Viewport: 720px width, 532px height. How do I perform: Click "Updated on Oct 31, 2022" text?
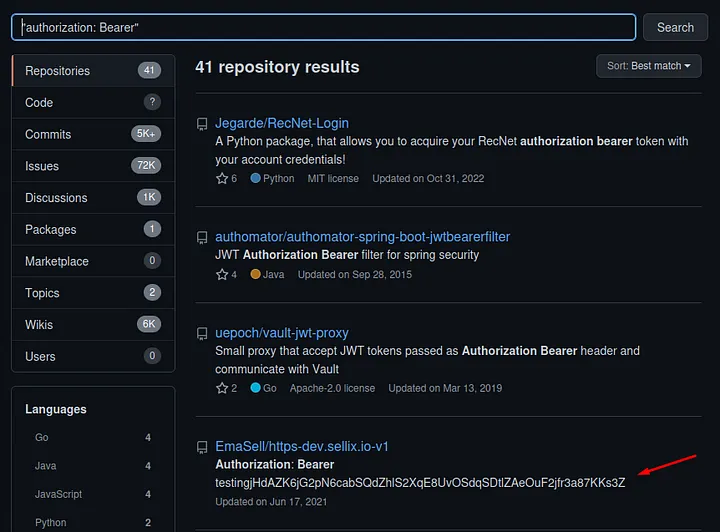(x=428, y=178)
